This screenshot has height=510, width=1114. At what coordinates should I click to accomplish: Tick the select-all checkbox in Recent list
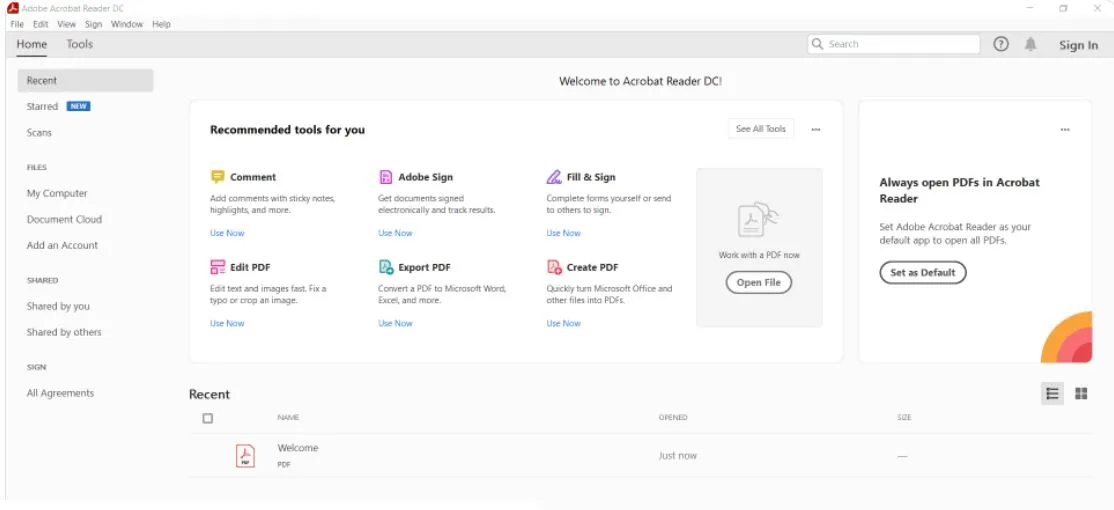[x=208, y=418]
